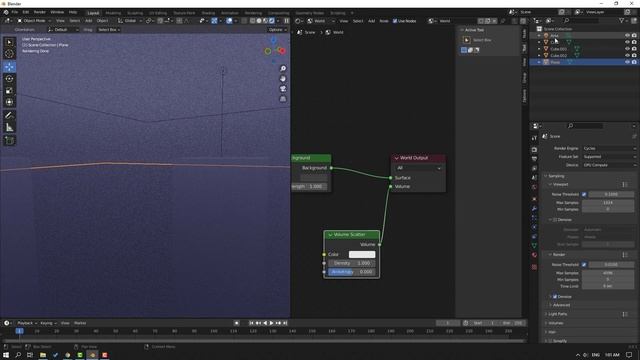Image resolution: width=640 pixels, height=360 pixels.
Task: Hide Plane object with eye icon
Action: coord(627,62)
